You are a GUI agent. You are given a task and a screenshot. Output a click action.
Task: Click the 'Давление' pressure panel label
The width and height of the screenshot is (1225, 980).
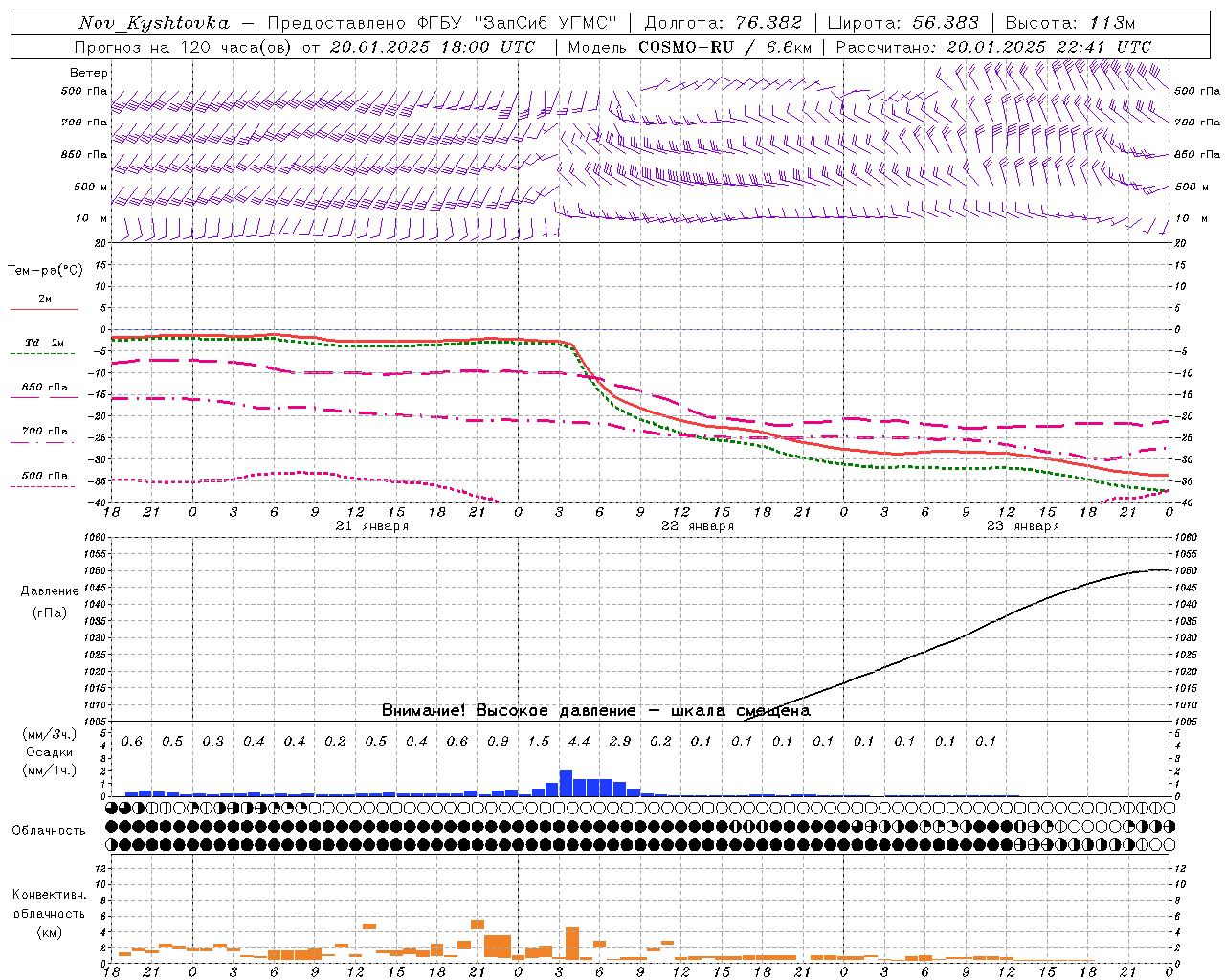point(50,591)
